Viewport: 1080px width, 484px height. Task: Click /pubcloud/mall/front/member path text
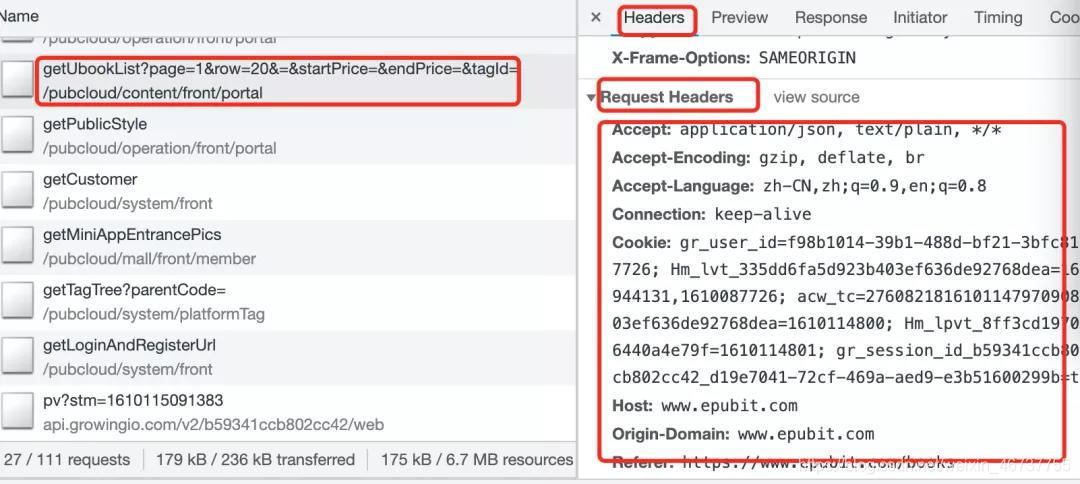[149, 259]
